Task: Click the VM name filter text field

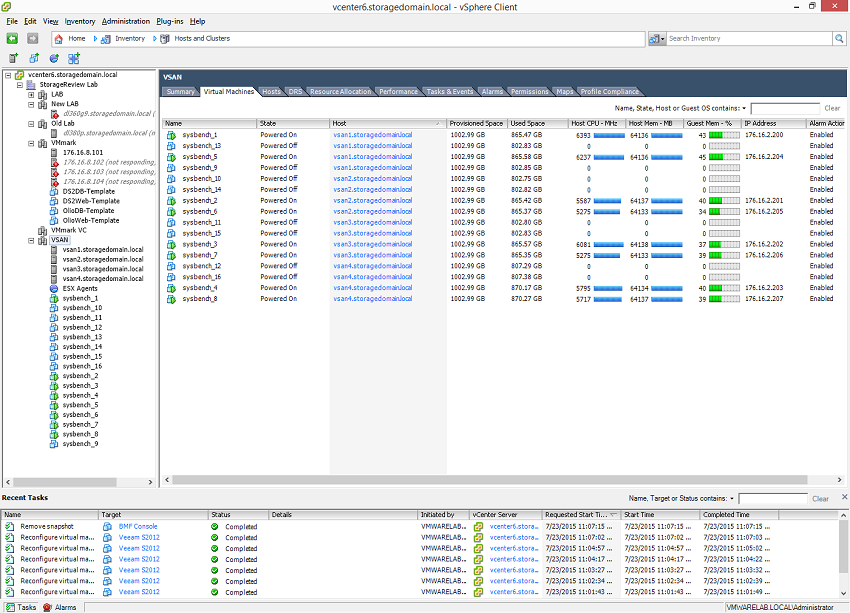Action: (785, 108)
